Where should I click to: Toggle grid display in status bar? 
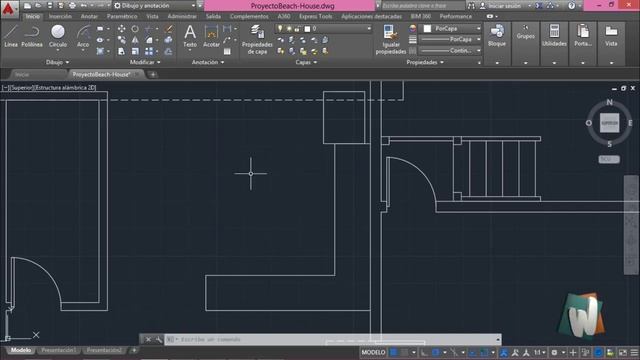coord(394,352)
